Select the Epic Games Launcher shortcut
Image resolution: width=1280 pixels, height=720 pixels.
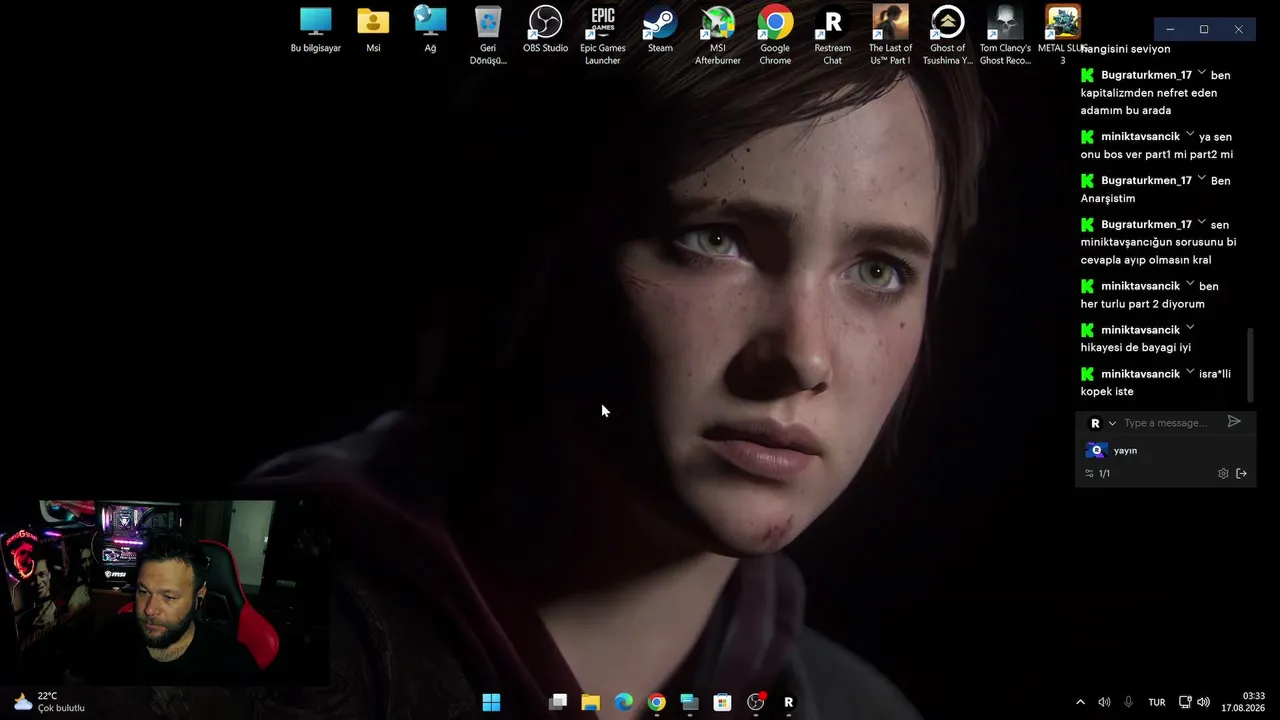click(x=603, y=35)
